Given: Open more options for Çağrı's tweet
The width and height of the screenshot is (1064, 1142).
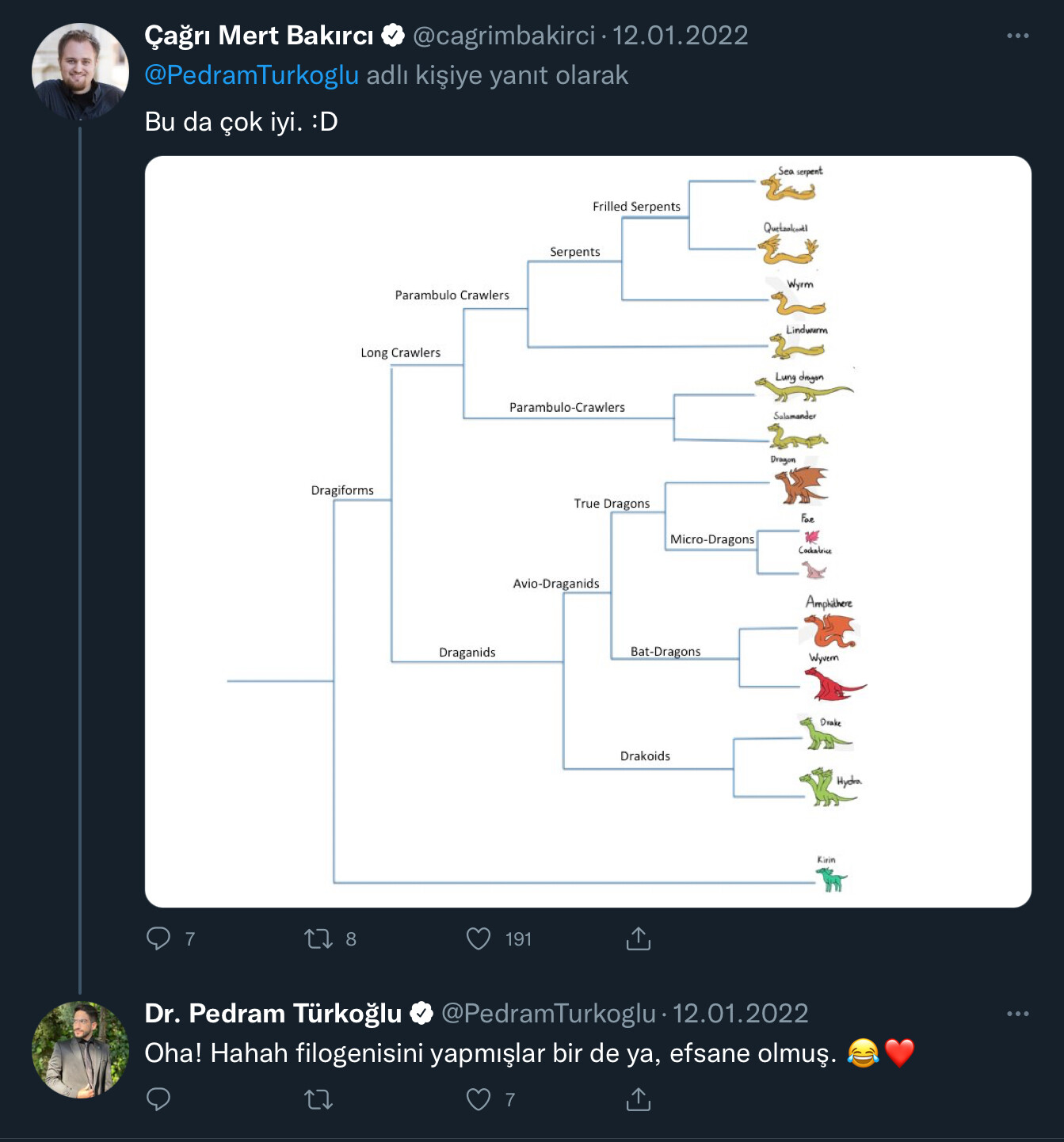Looking at the screenshot, I should (x=1017, y=36).
